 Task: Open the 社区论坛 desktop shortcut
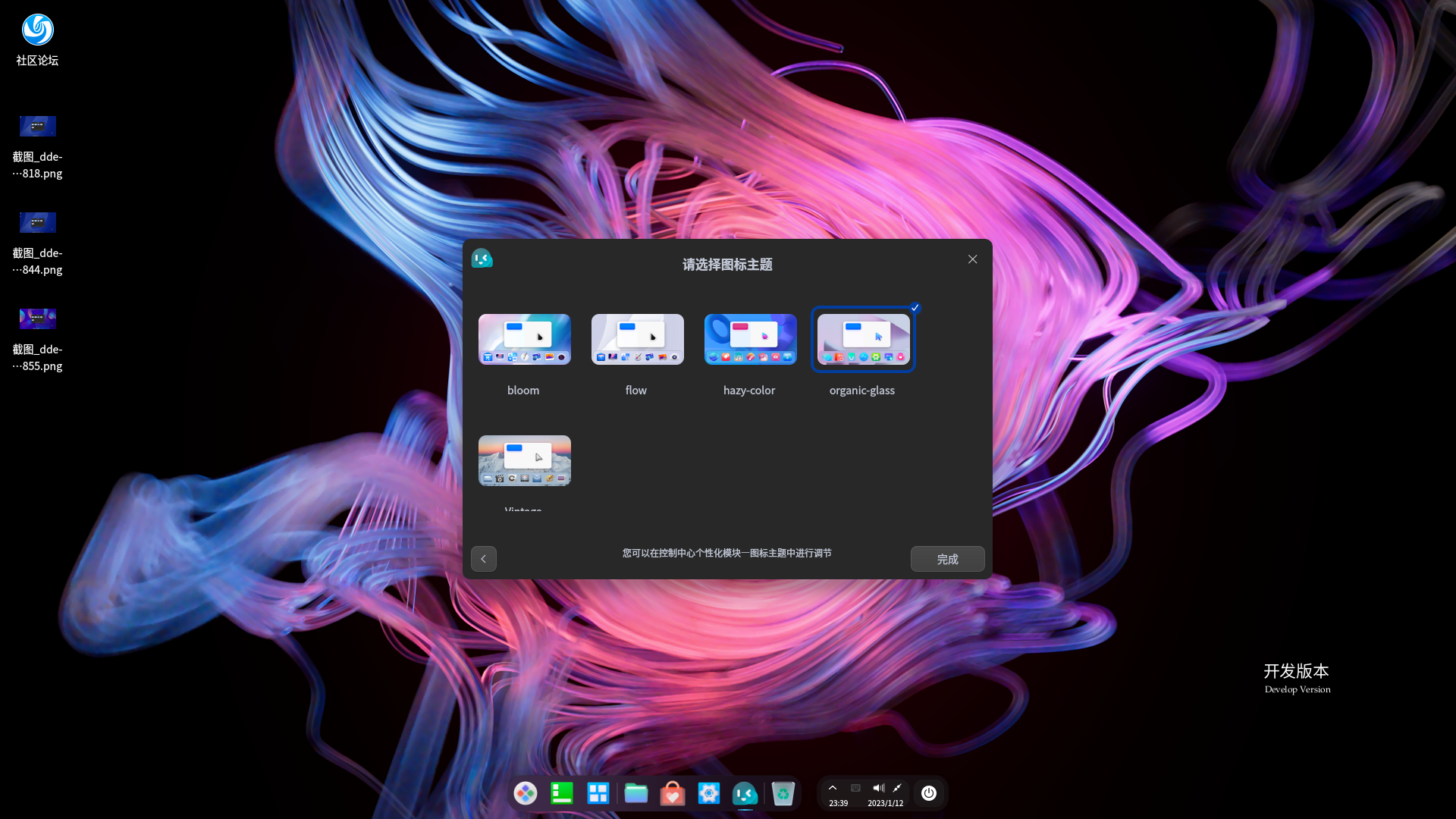point(37,31)
